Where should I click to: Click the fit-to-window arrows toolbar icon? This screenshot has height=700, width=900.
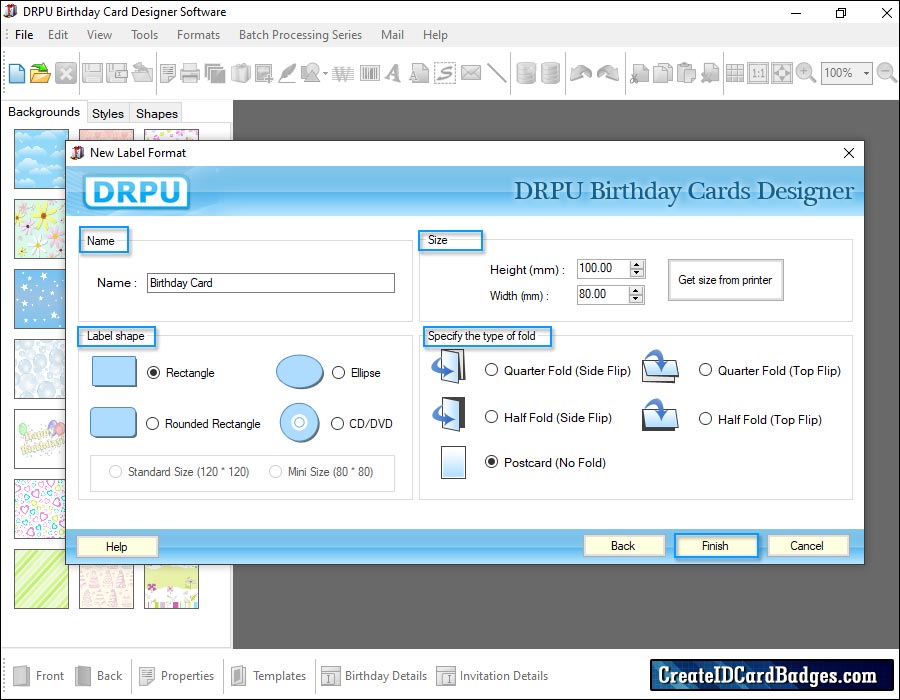pyautogui.click(x=782, y=73)
